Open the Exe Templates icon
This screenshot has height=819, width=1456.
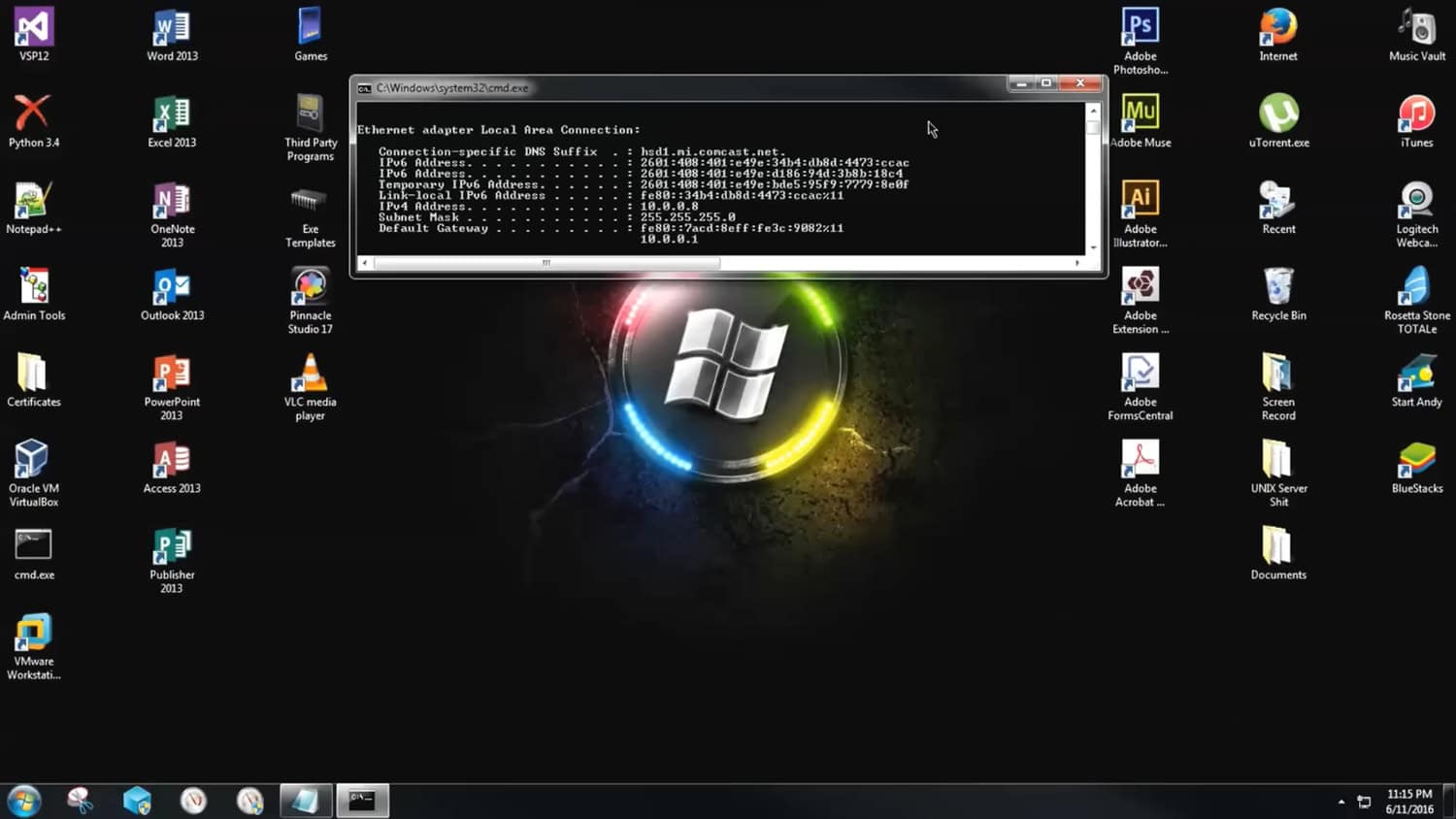point(311,214)
